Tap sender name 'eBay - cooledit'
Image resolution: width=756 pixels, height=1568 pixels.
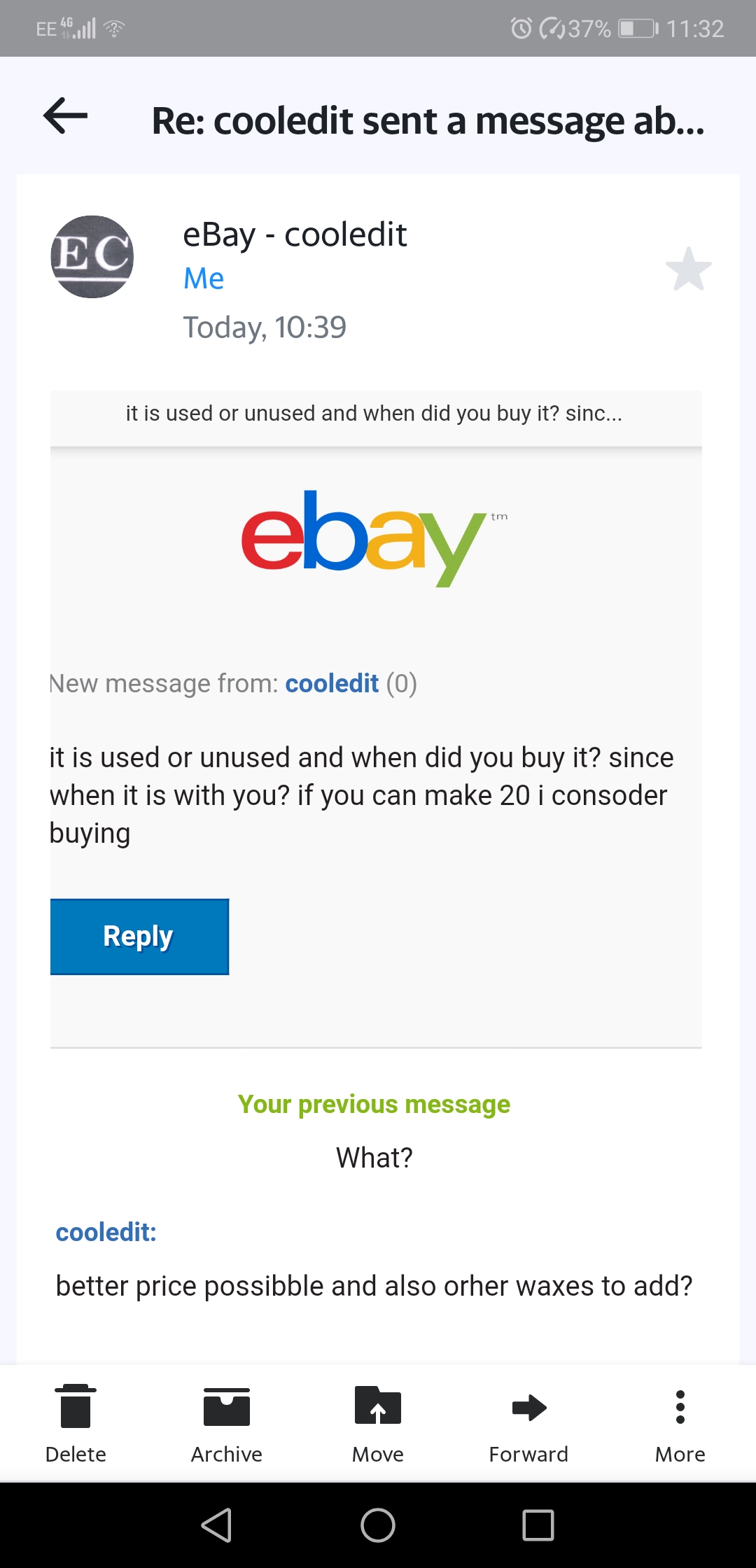(295, 234)
